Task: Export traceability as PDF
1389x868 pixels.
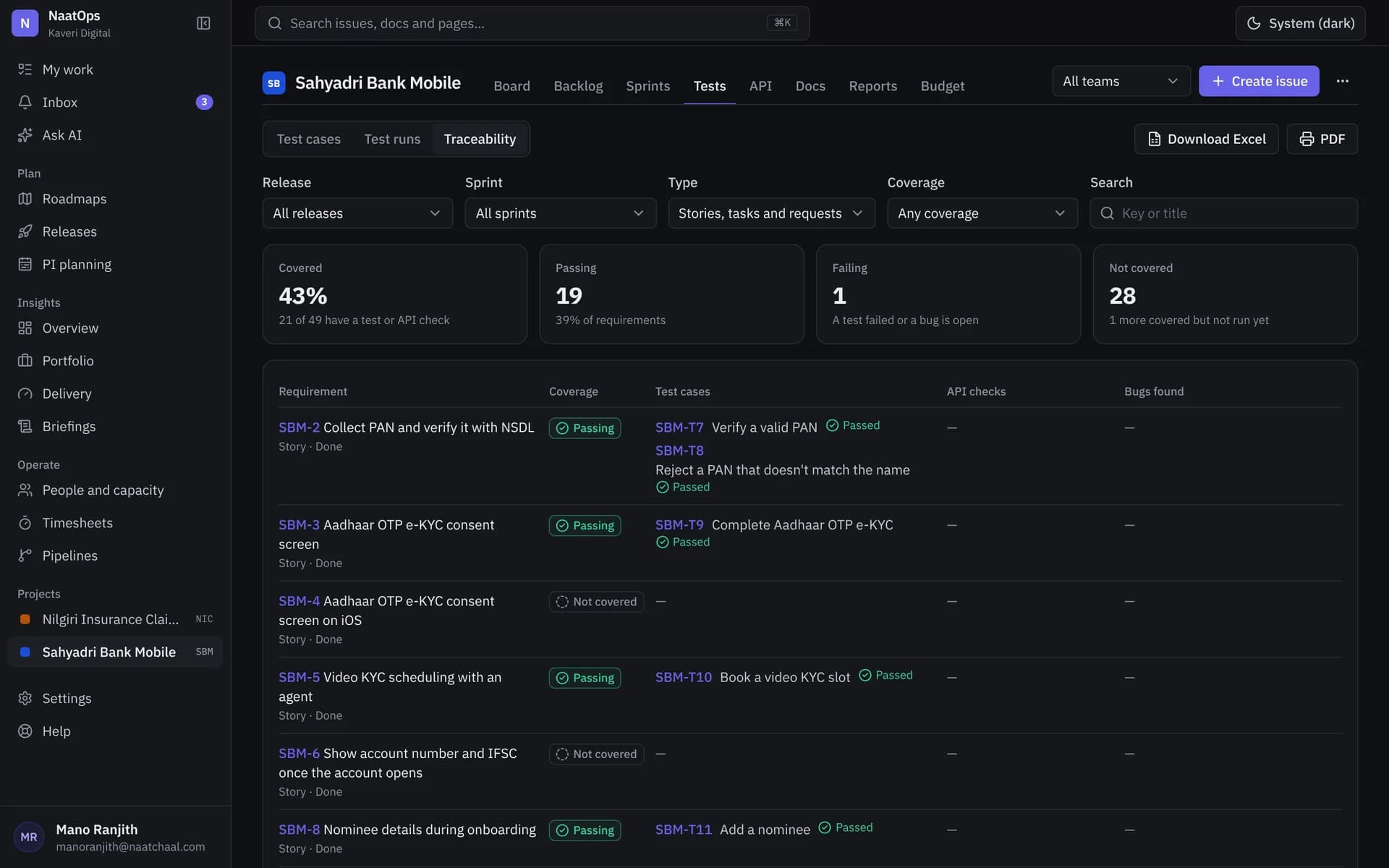Action: tap(1322, 139)
